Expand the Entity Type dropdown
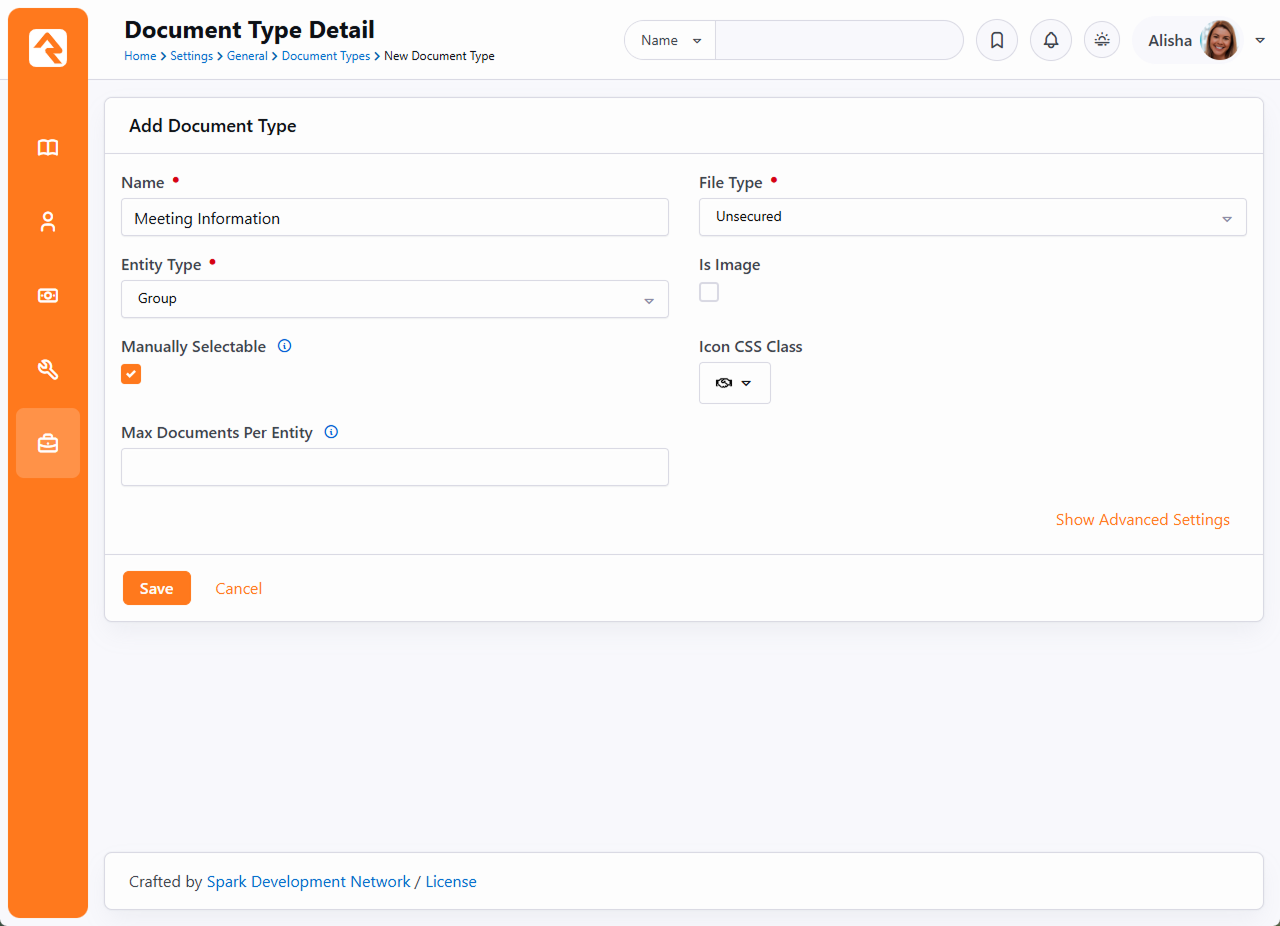1280x926 pixels. point(395,299)
